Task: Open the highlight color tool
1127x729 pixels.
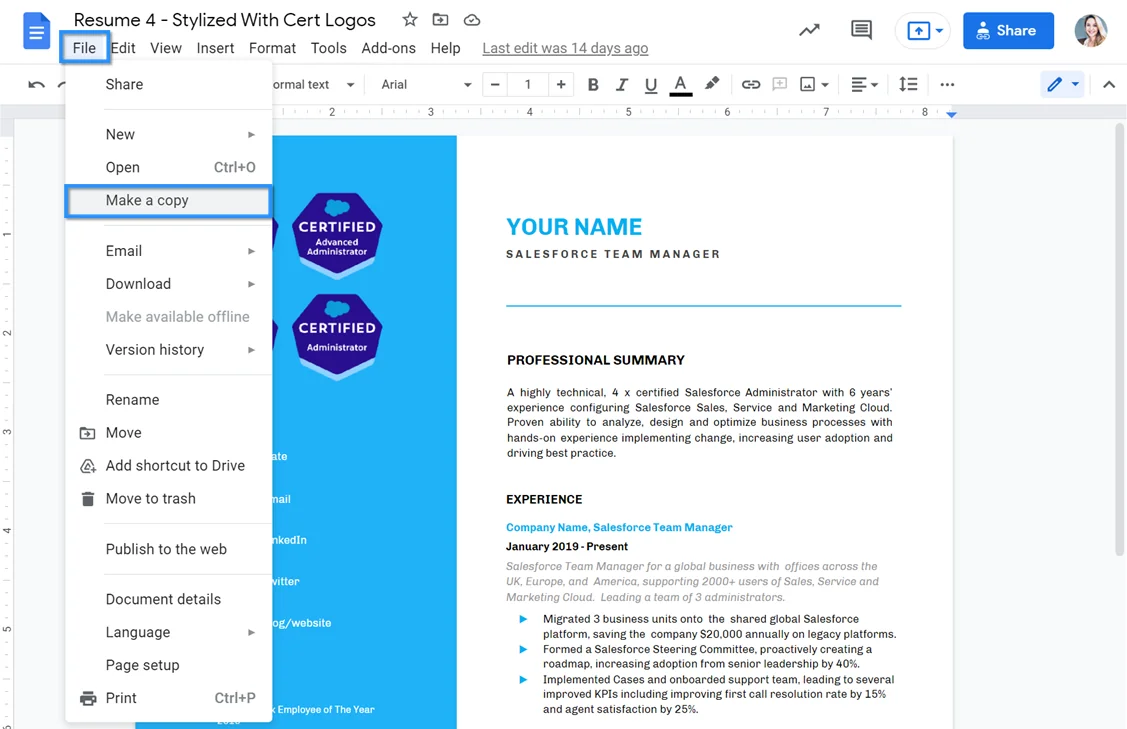Action: pos(712,84)
